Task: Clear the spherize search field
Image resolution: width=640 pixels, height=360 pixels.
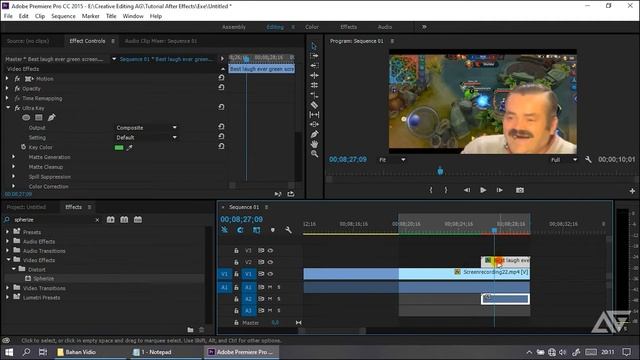Action: point(97,220)
